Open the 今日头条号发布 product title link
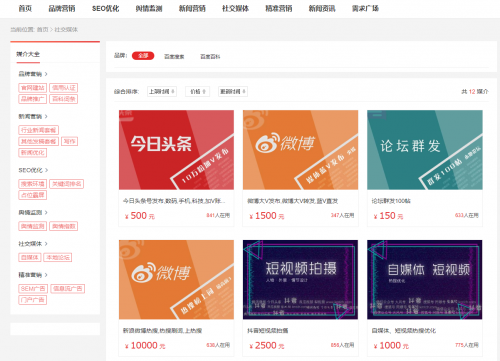The height and width of the screenshot is (361, 500). [x=174, y=201]
